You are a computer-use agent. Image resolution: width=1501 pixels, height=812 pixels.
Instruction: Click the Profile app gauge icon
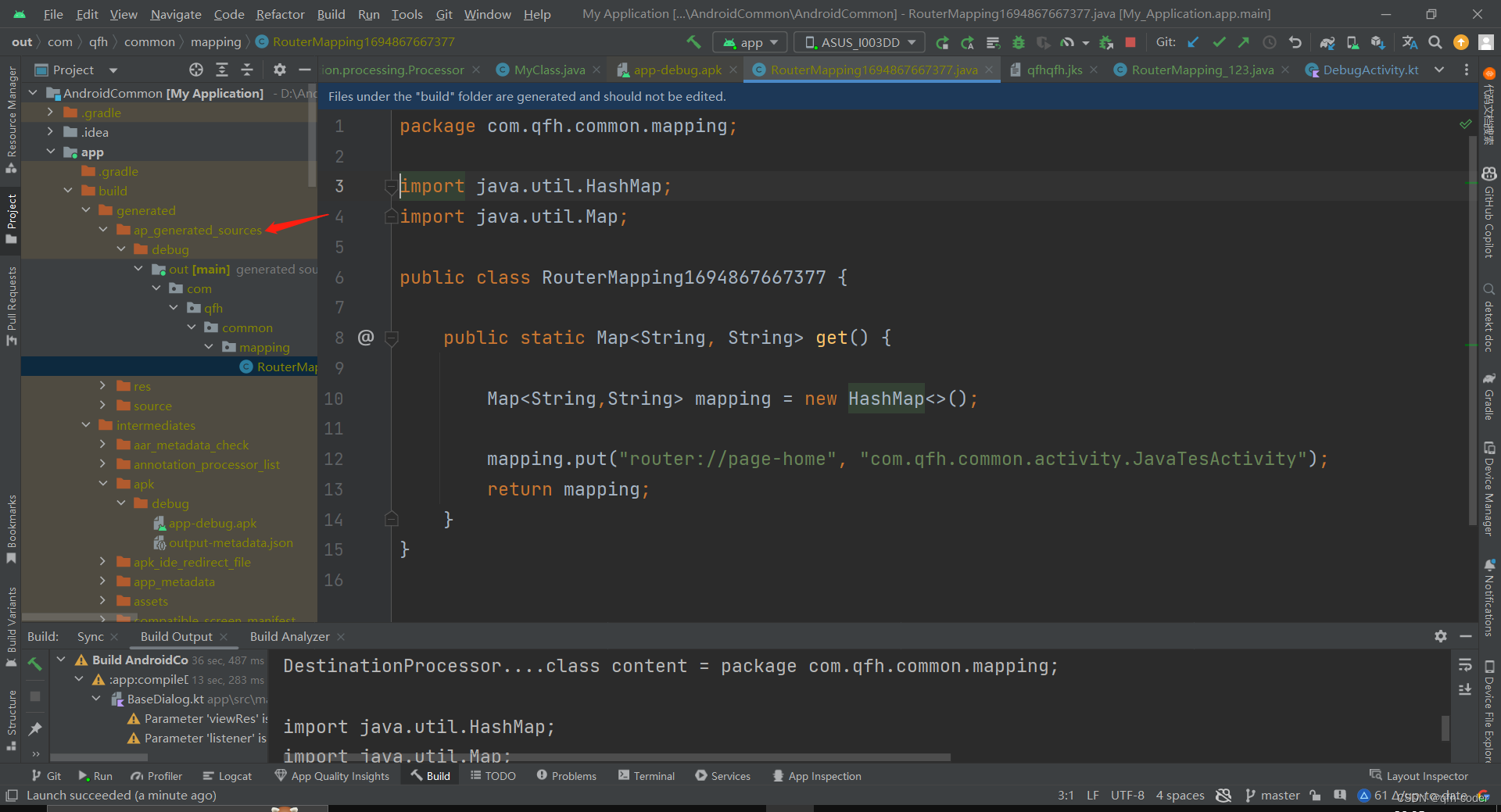point(1067,42)
